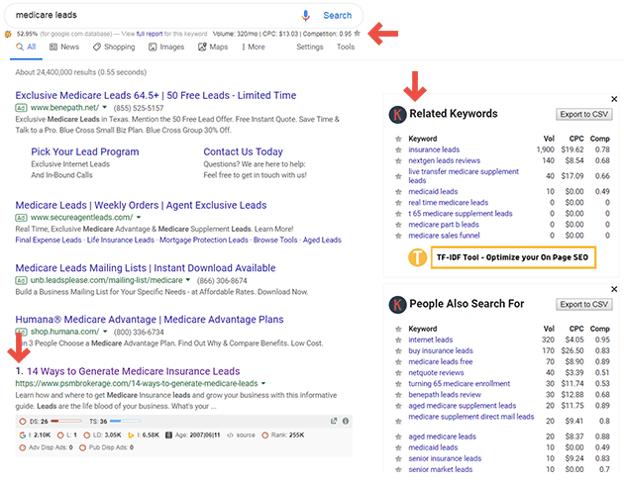Viewport: 624px width, 487px height.
Task: Star the 'insurance leads' keyword
Action: (399, 149)
